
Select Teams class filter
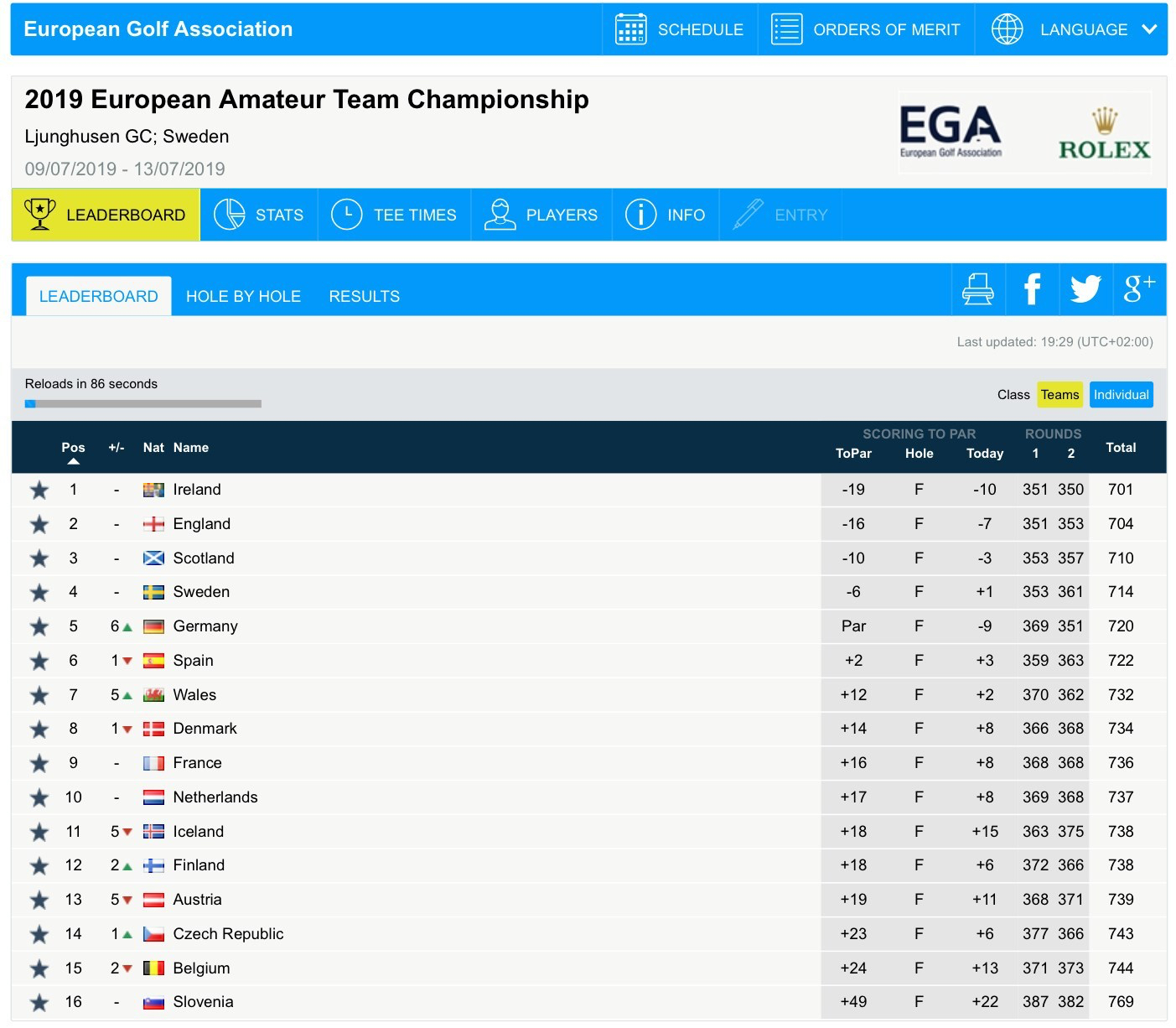point(1059,395)
